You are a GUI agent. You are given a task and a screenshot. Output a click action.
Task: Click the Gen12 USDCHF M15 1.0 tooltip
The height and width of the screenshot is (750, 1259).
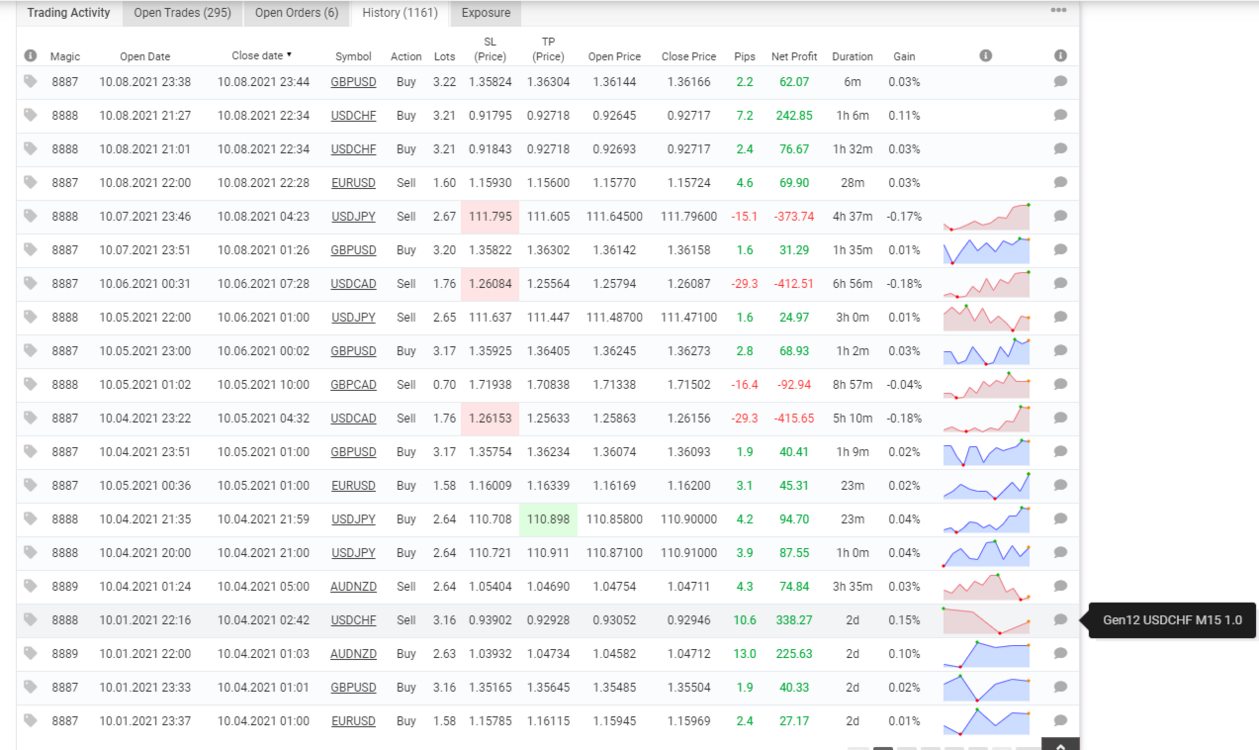point(1172,620)
